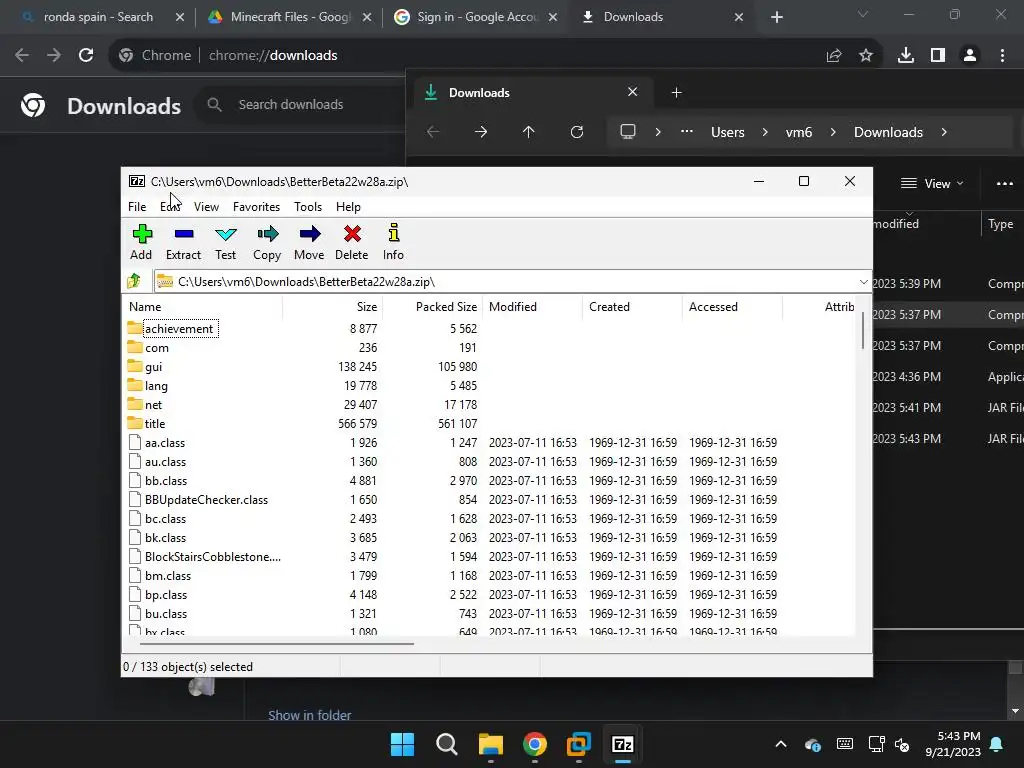The width and height of the screenshot is (1024, 768).
Task: Open the File Explorer View dropdown
Action: pyautogui.click(x=932, y=184)
